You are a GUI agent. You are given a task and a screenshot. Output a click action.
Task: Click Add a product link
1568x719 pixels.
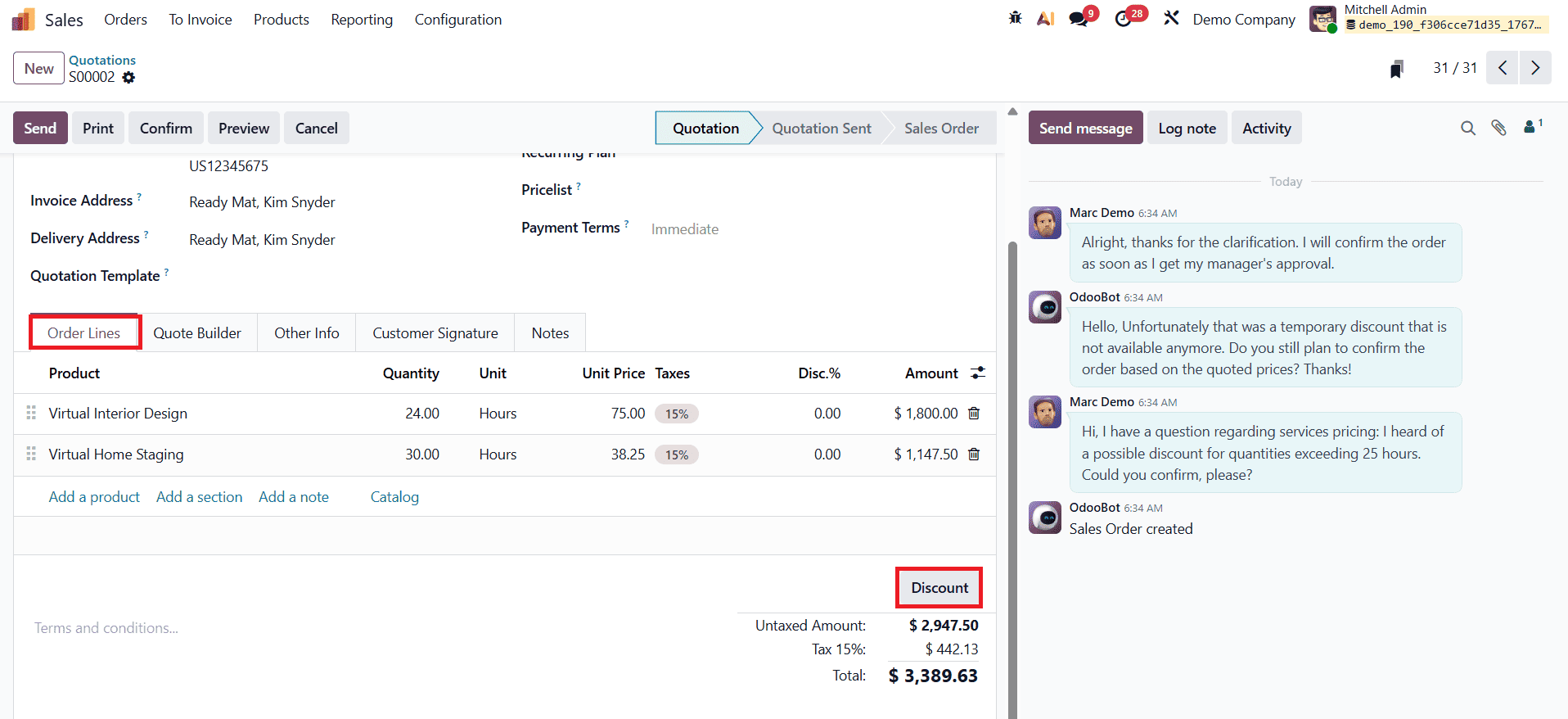(x=94, y=496)
